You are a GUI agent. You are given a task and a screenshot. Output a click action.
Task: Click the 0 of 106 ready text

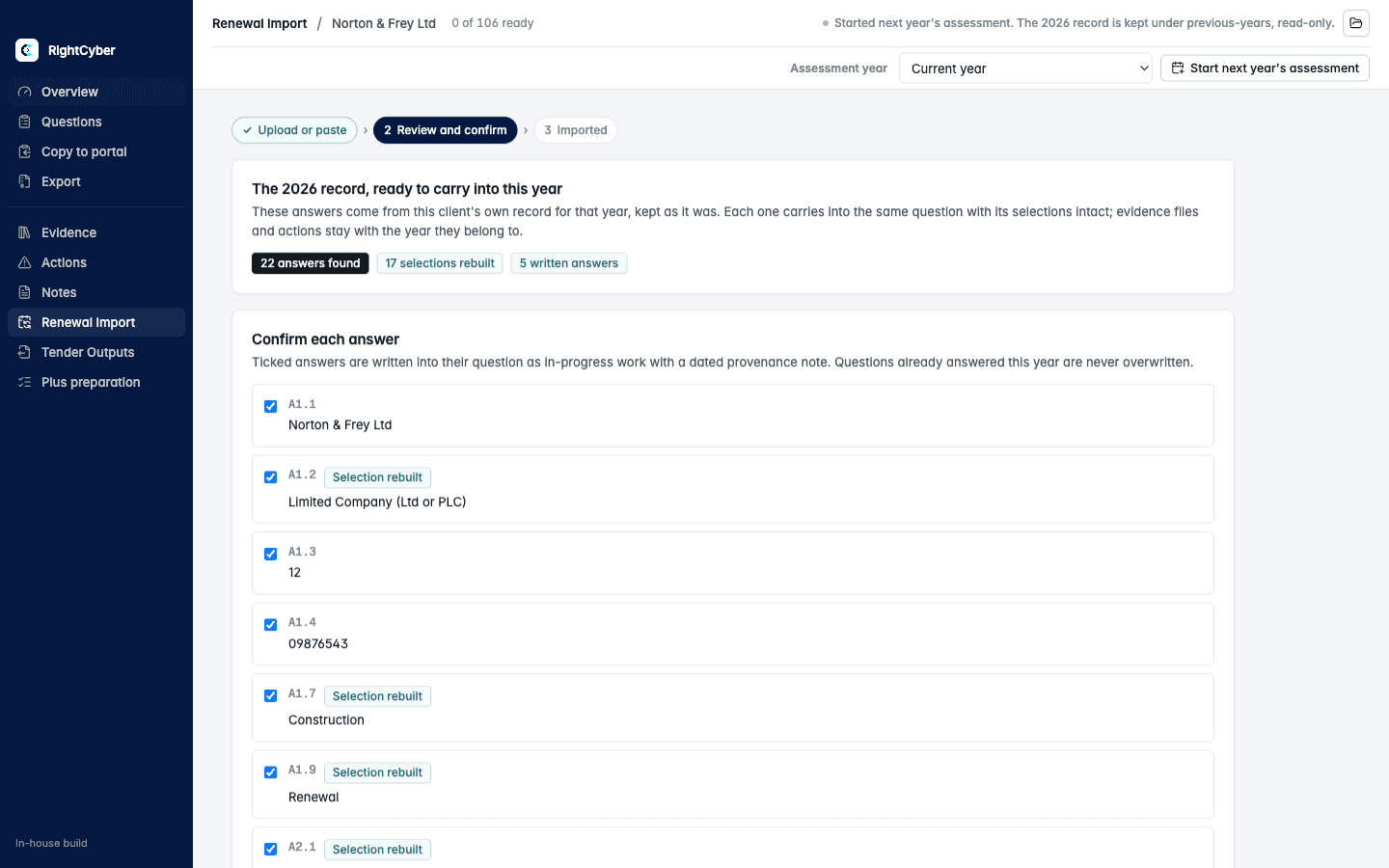tap(493, 23)
